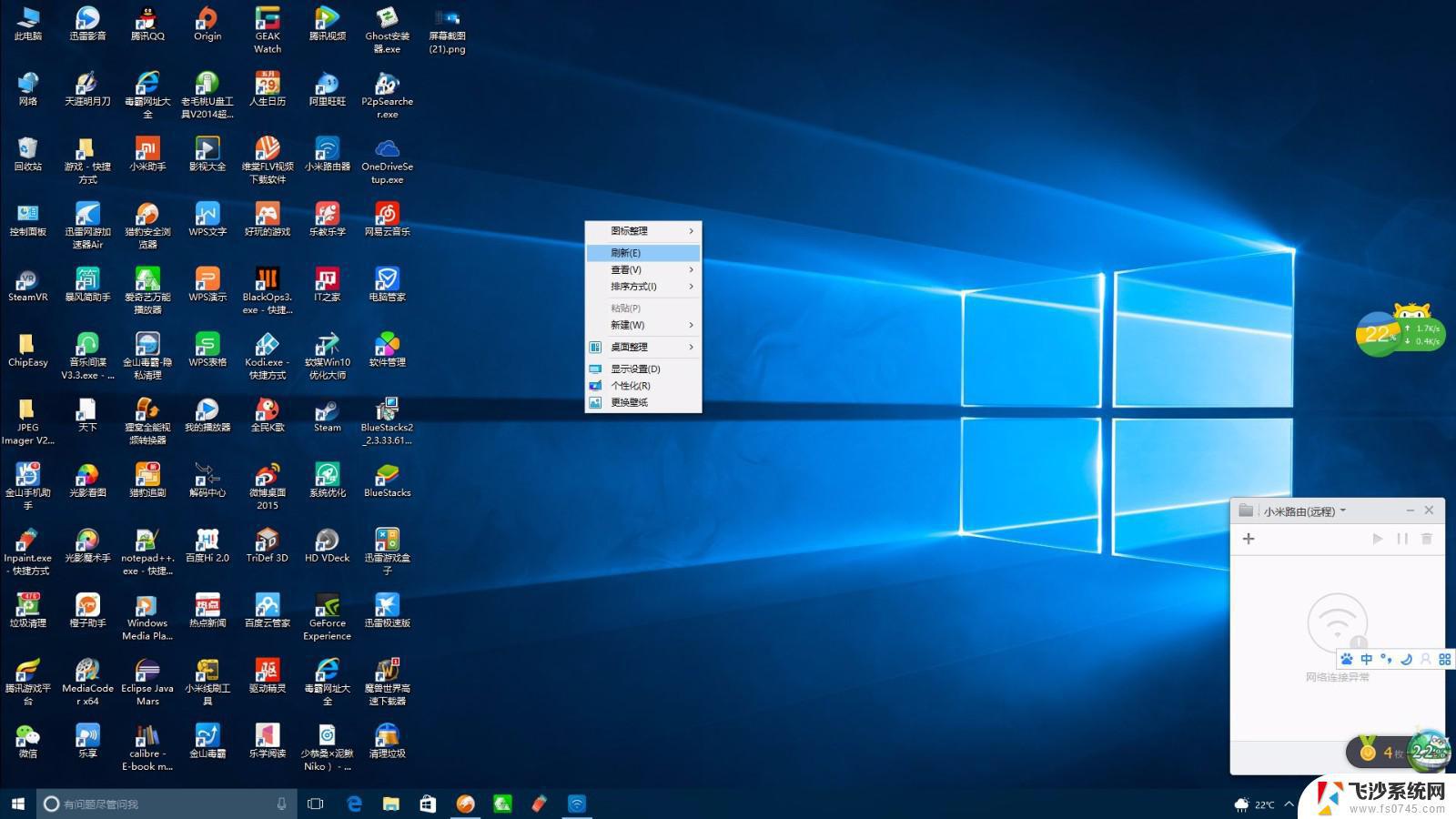Toggle the moon icon on the IME bar

[x=1406, y=659]
